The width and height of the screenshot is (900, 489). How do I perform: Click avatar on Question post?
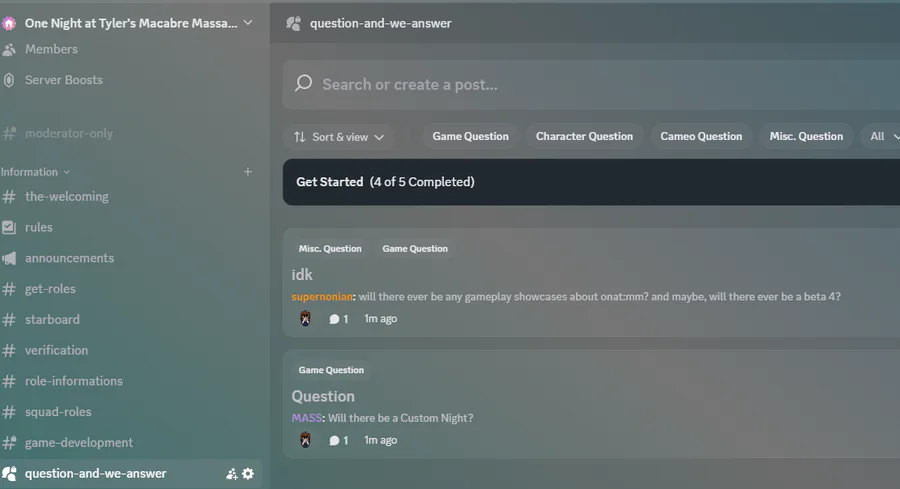tap(305, 440)
